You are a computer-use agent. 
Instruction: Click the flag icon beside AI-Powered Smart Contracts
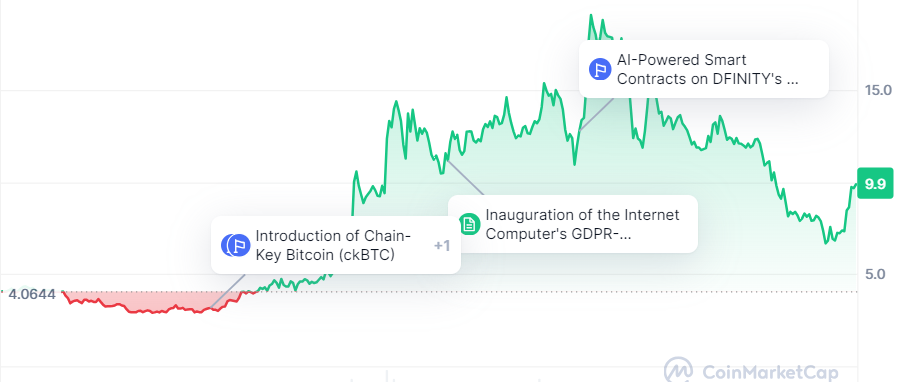[x=600, y=69]
